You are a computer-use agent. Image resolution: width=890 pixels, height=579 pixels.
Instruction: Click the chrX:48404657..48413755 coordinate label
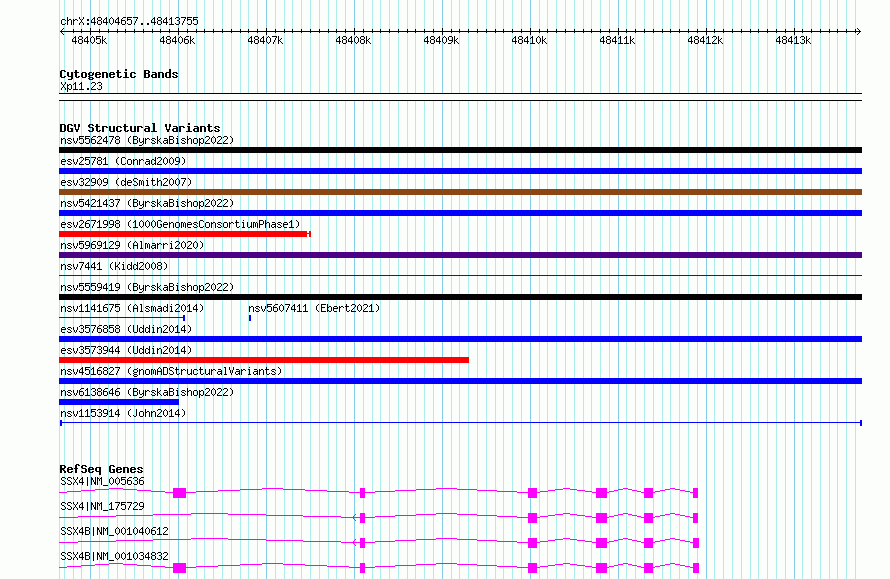pyautogui.click(x=129, y=21)
